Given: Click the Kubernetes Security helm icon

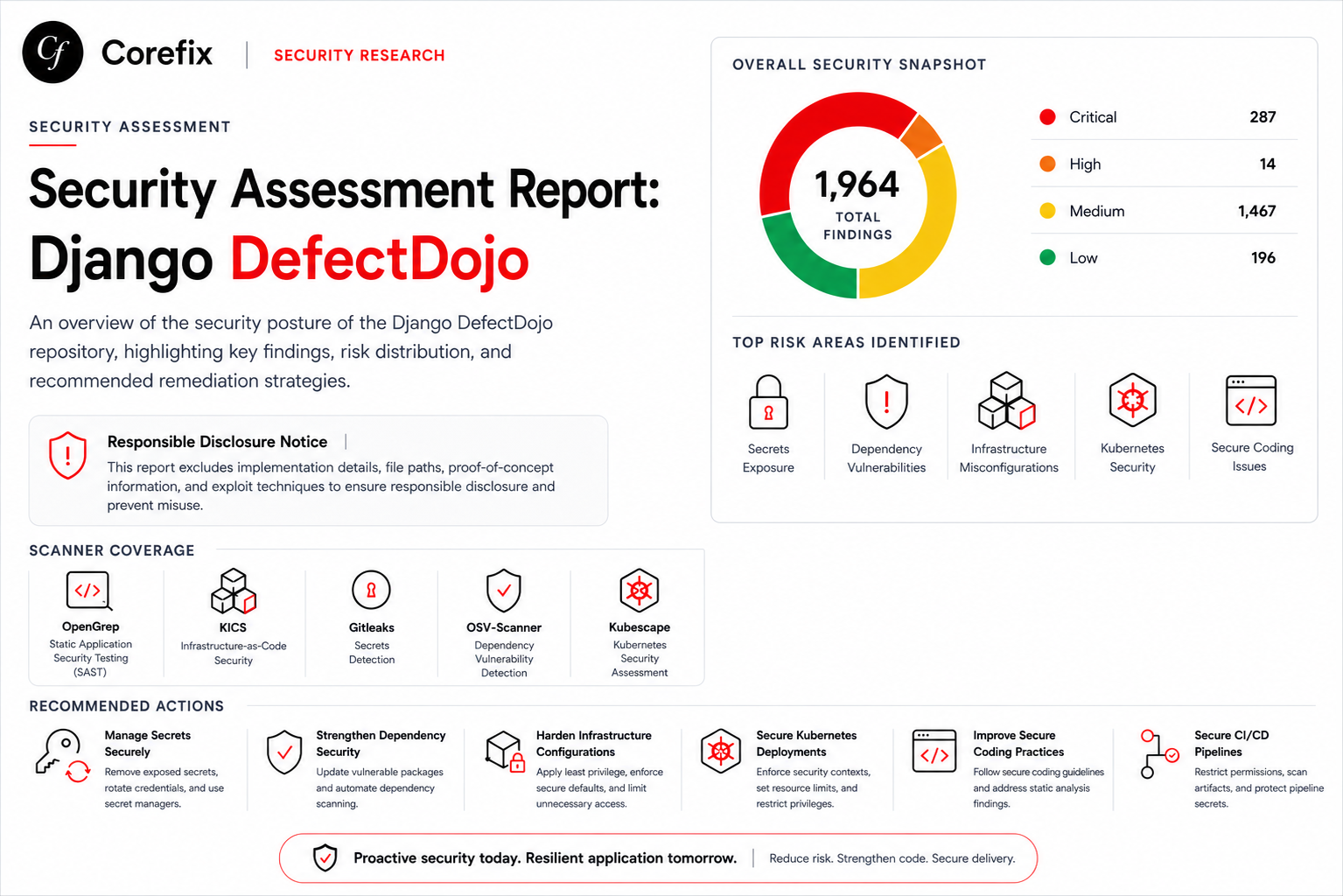Looking at the screenshot, I should click(x=1132, y=401).
